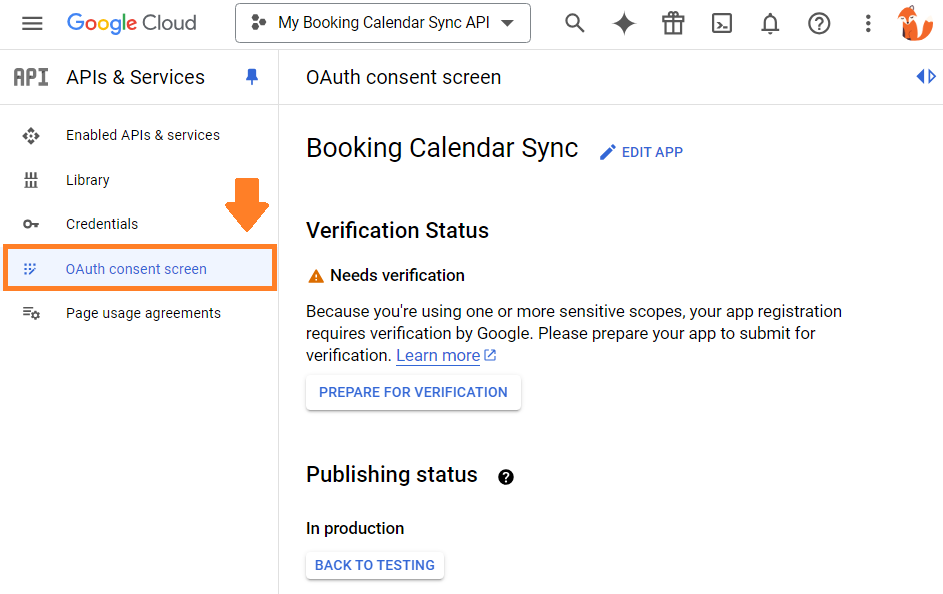Toggle the side panel arrows icon

click(x=926, y=76)
